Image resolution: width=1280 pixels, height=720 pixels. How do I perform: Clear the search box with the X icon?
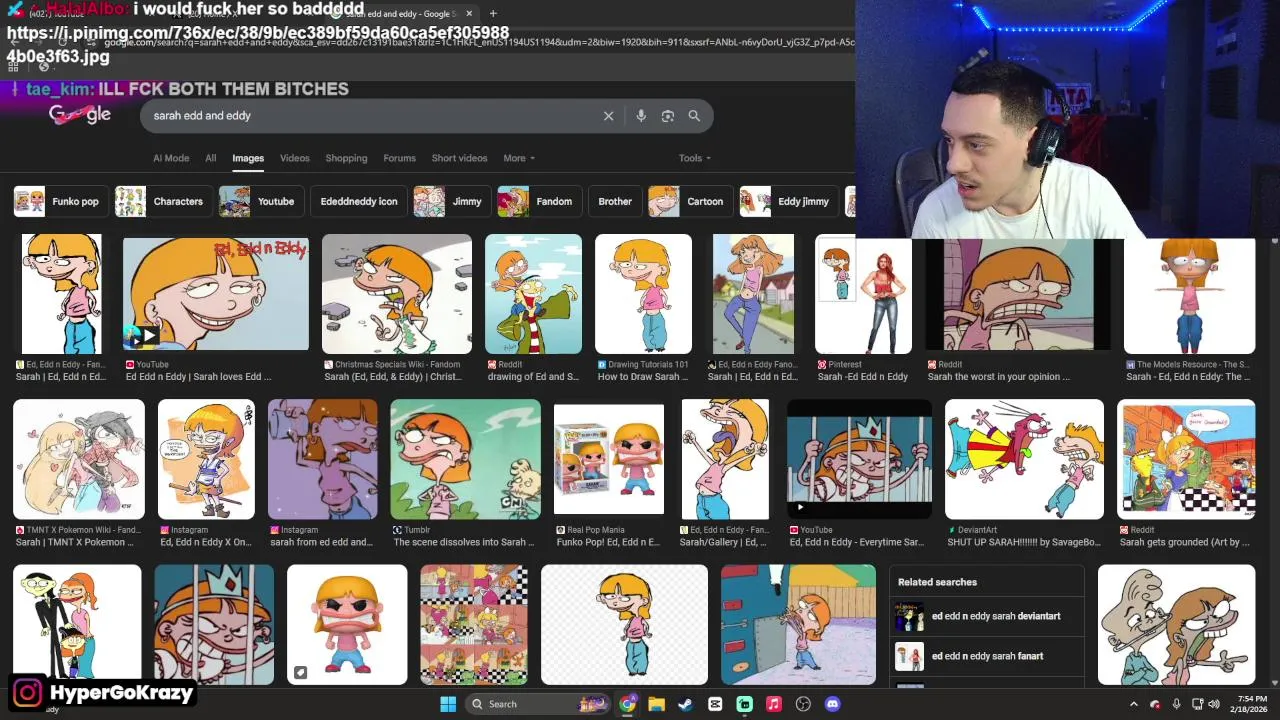click(608, 116)
